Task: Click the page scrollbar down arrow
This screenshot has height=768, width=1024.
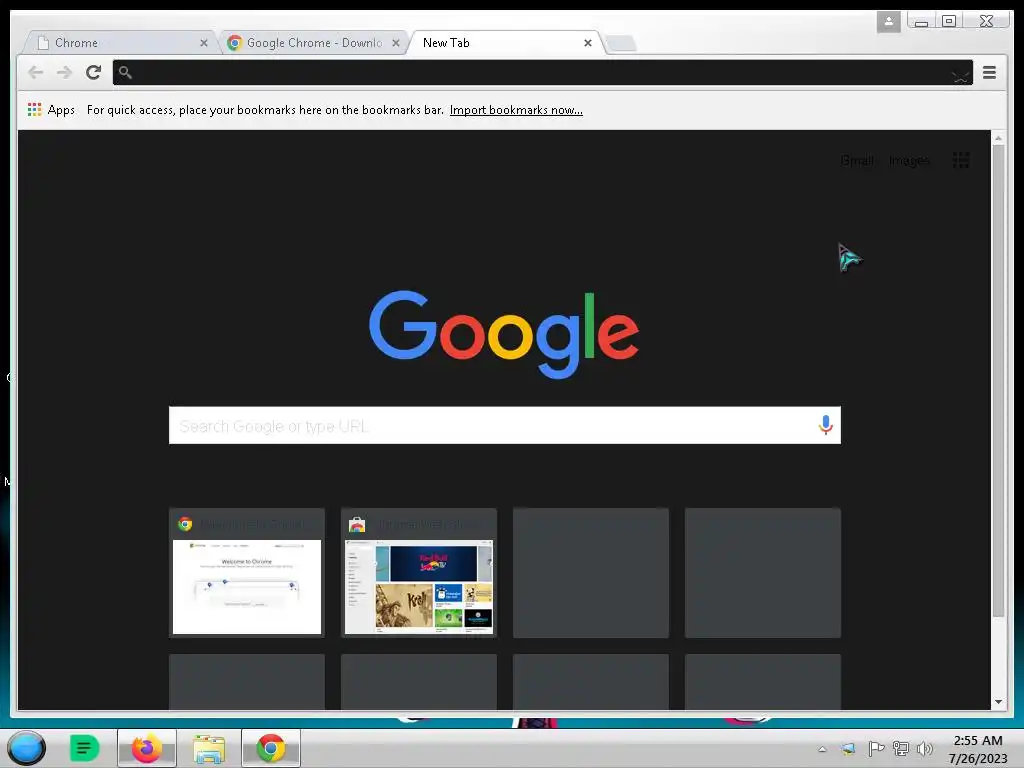Action: pyautogui.click(x=998, y=702)
